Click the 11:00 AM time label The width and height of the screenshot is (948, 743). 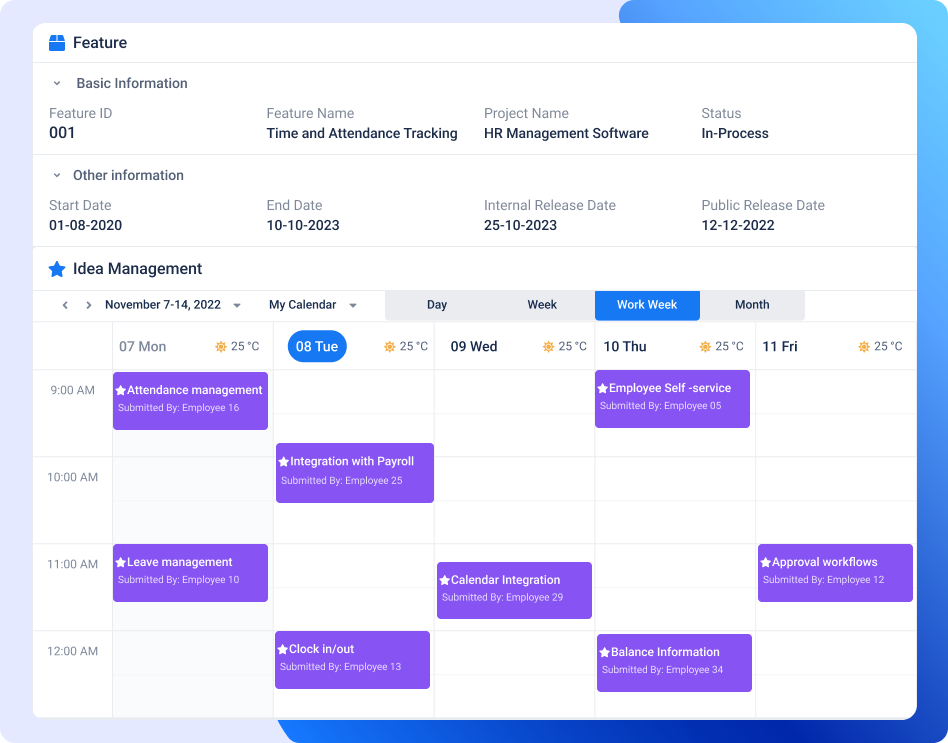tap(73, 565)
